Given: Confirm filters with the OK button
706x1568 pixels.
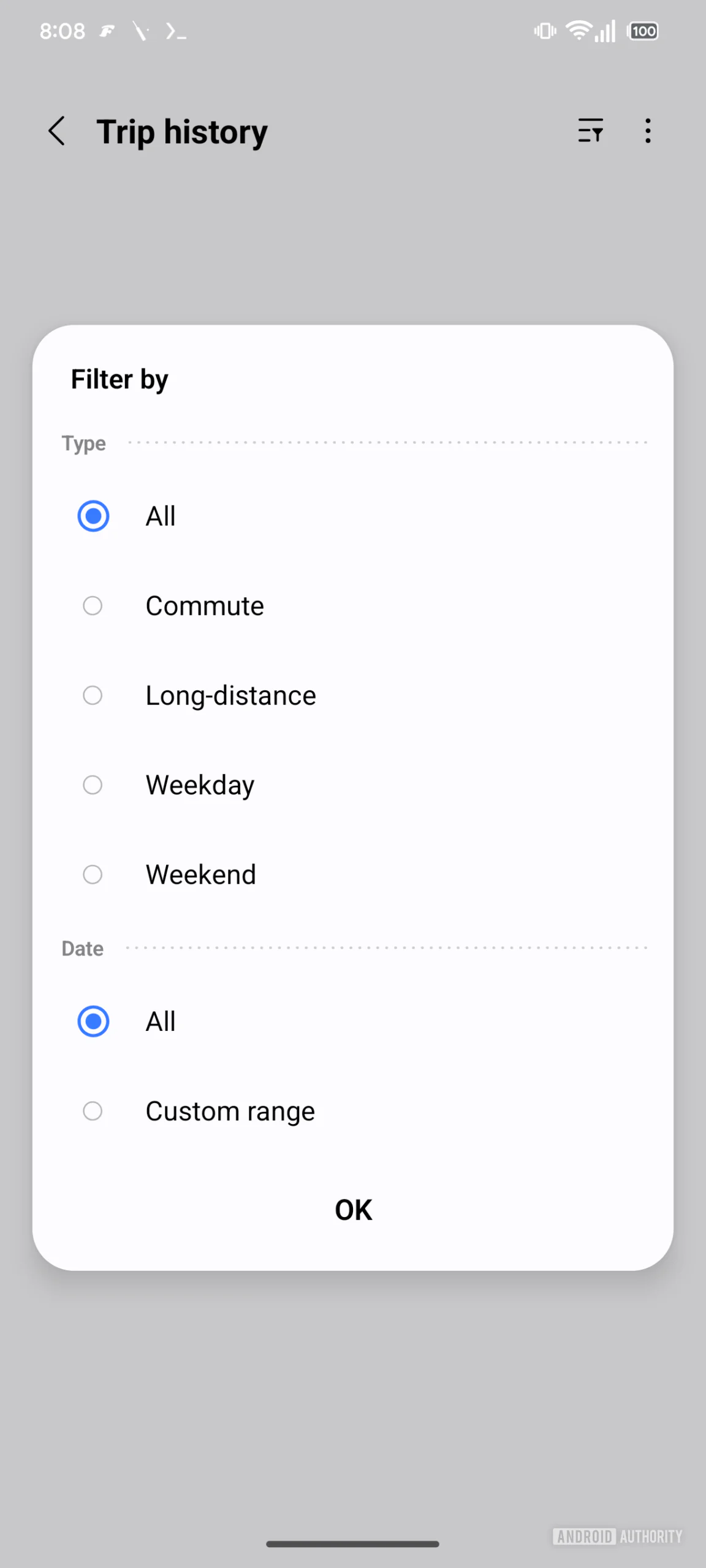Looking at the screenshot, I should 353,1210.
